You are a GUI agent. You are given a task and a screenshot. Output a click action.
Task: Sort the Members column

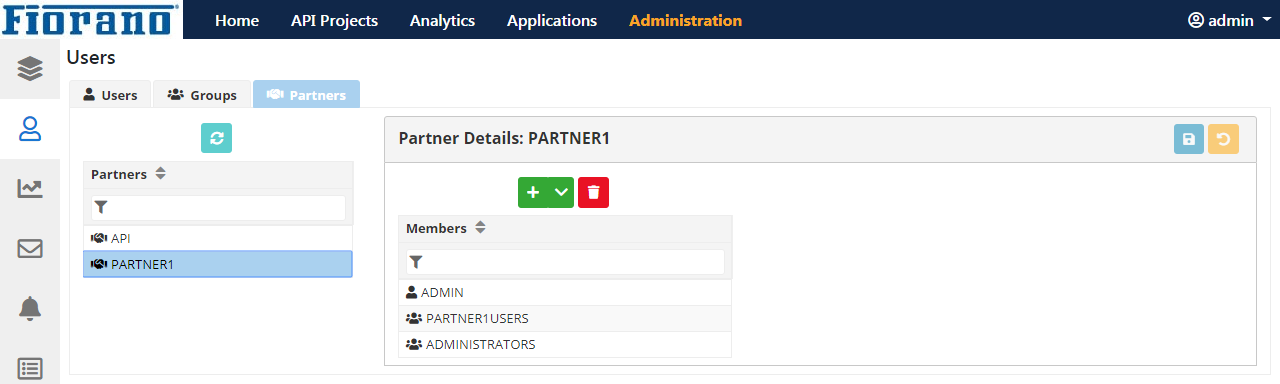coord(480,228)
